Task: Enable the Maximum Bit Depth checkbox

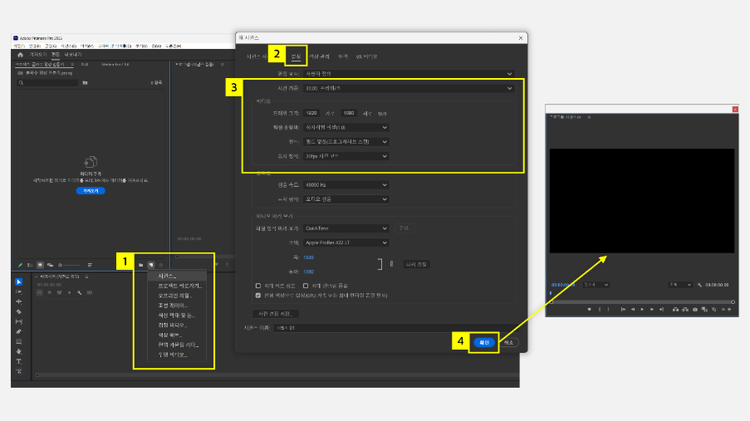Action: click(x=258, y=286)
